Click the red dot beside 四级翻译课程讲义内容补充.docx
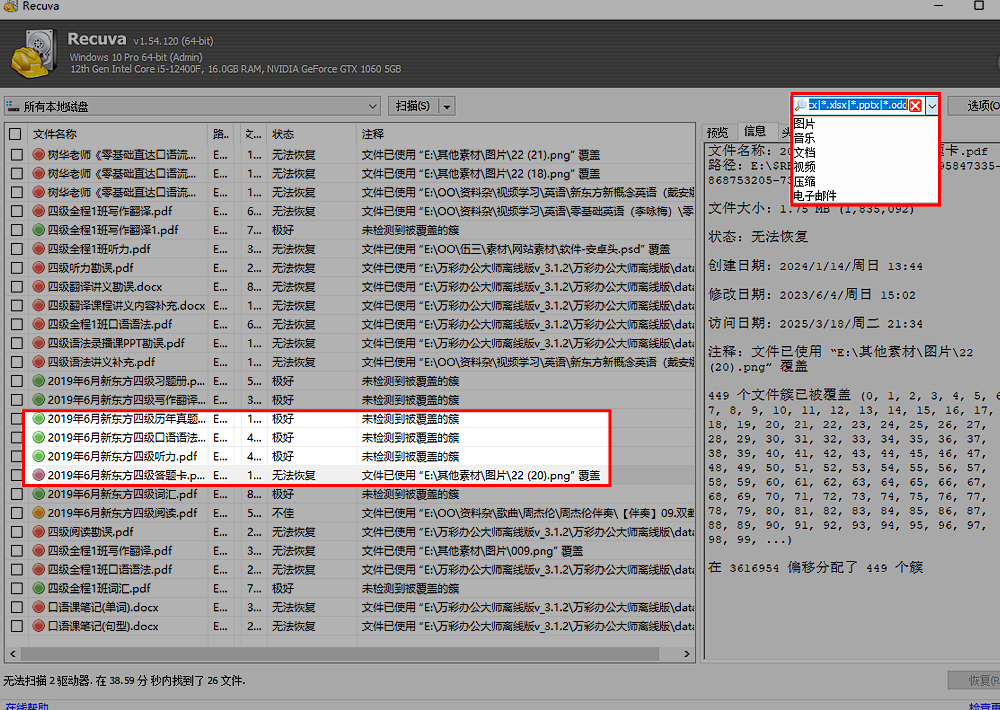Screen dimensions: 1000x710 click(x=38, y=306)
